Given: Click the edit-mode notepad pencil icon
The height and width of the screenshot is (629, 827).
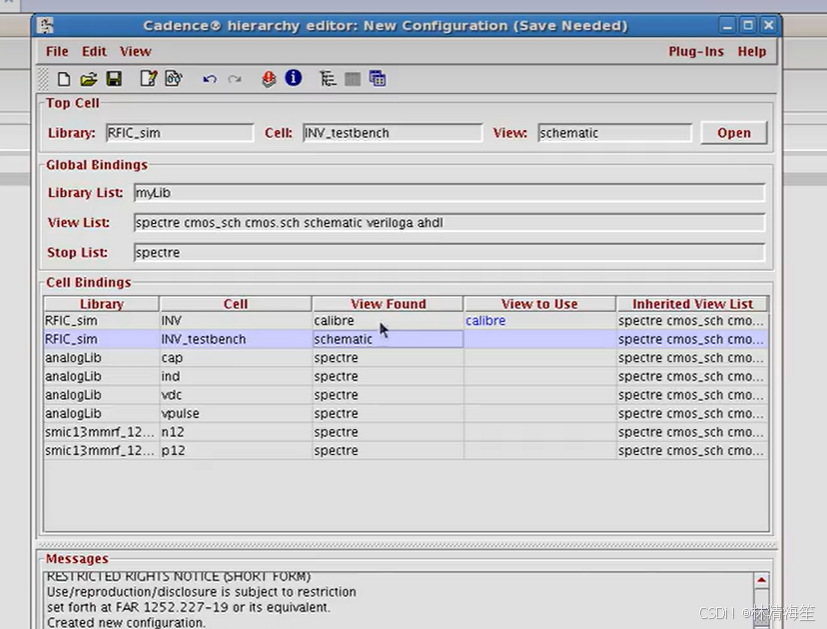Looking at the screenshot, I should coord(149,79).
